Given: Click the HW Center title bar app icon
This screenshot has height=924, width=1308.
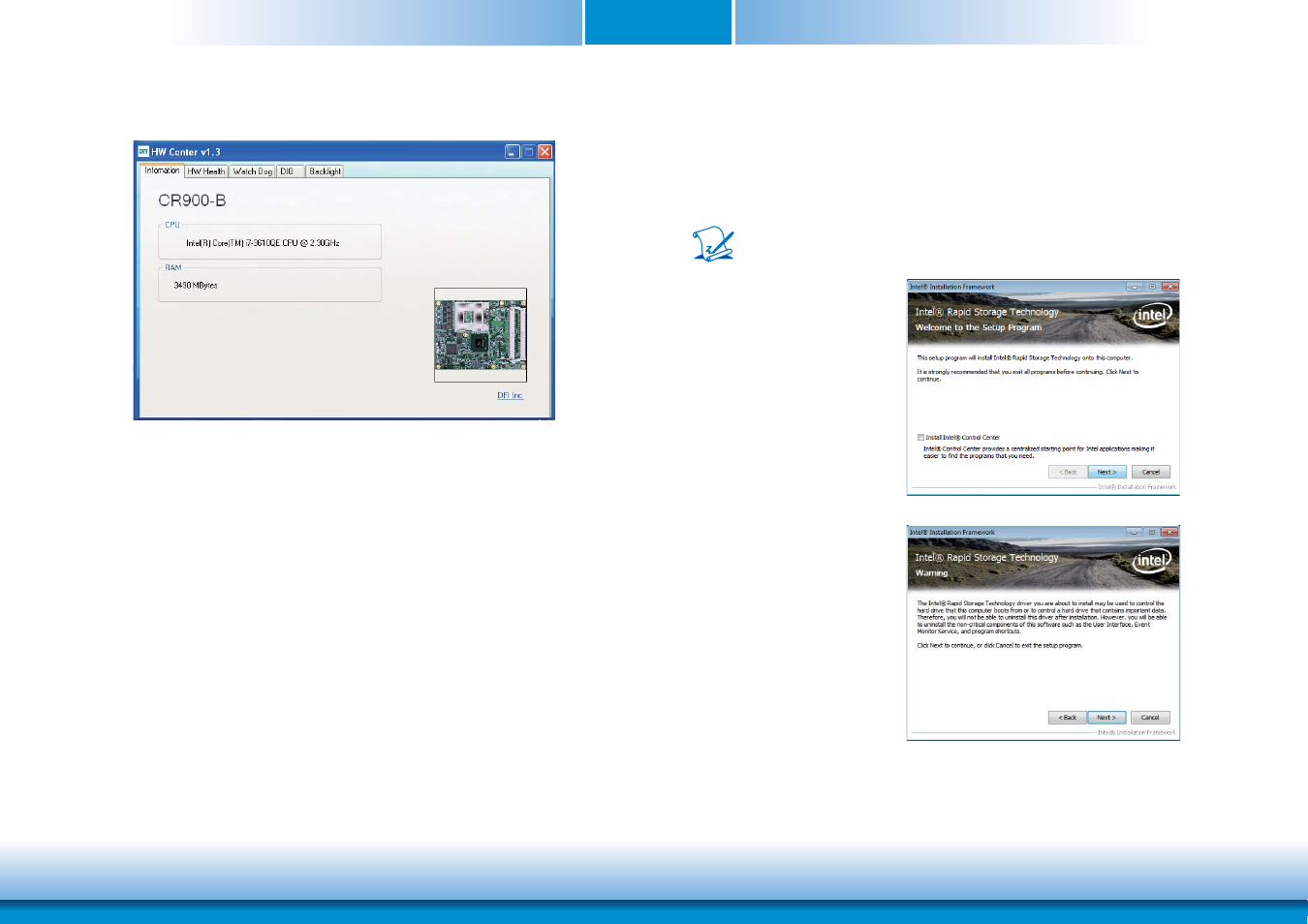Looking at the screenshot, I should click(x=143, y=151).
